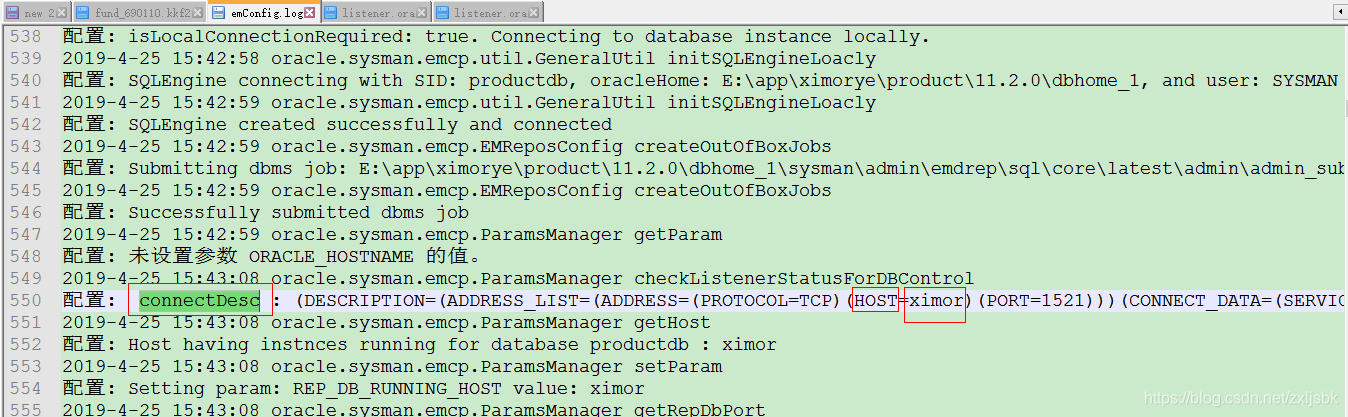Click the word HOST on line 550
The height and width of the screenshot is (417, 1348).
(x=876, y=301)
